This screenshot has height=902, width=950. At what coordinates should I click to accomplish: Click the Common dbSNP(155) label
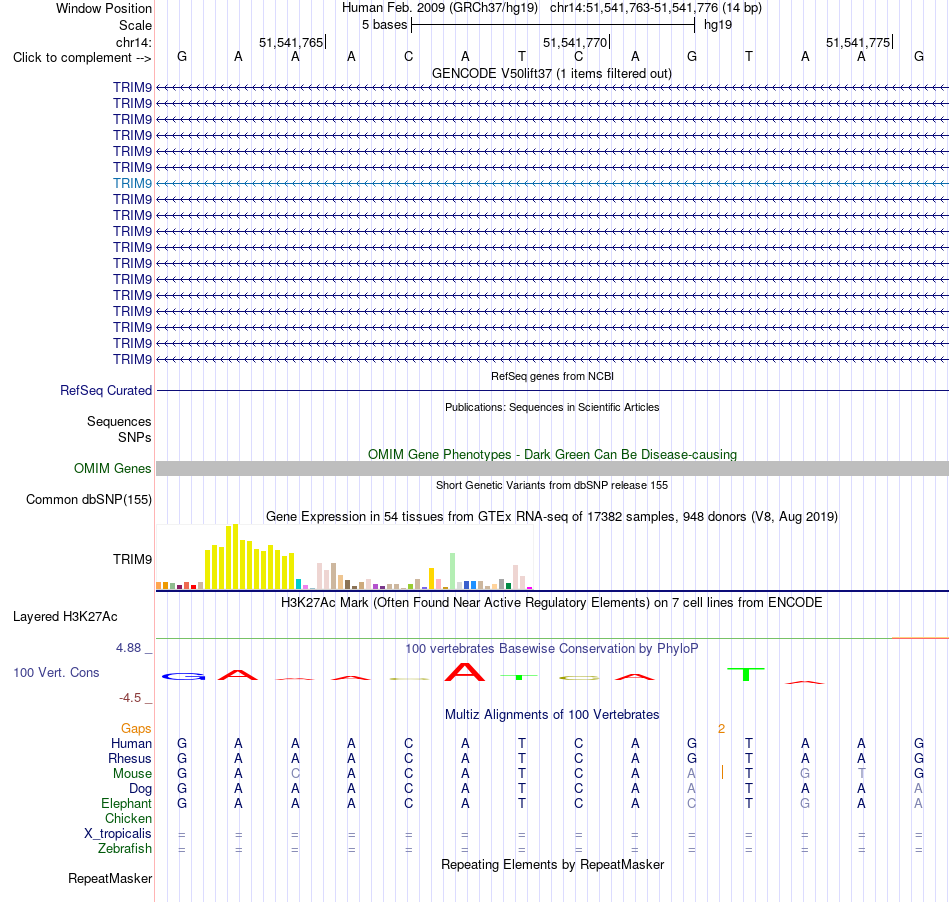tap(88, 499)
